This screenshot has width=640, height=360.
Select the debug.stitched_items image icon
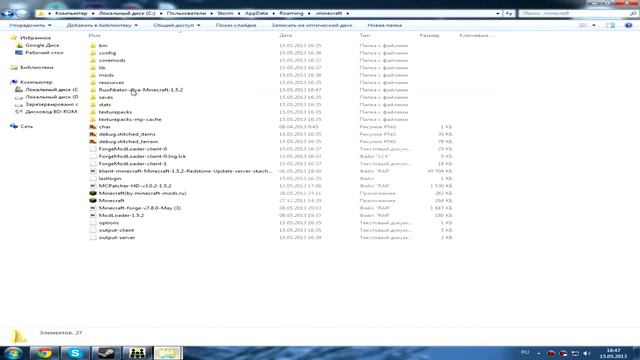point(93,134)
